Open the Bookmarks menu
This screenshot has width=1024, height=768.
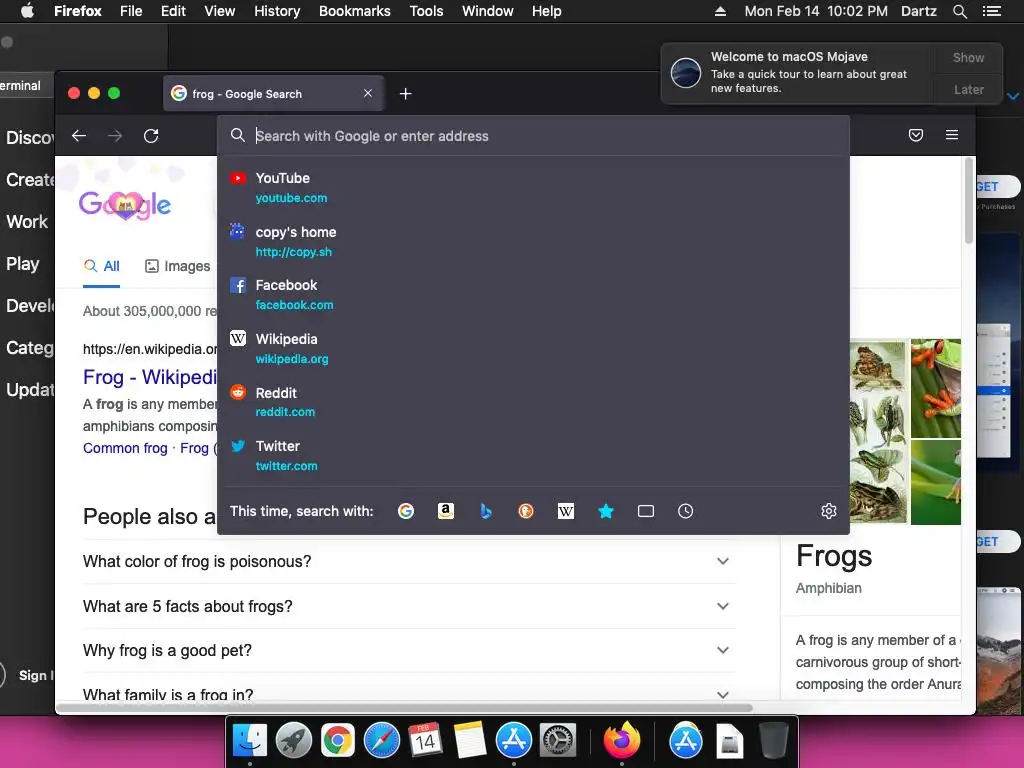coord(355,11)
